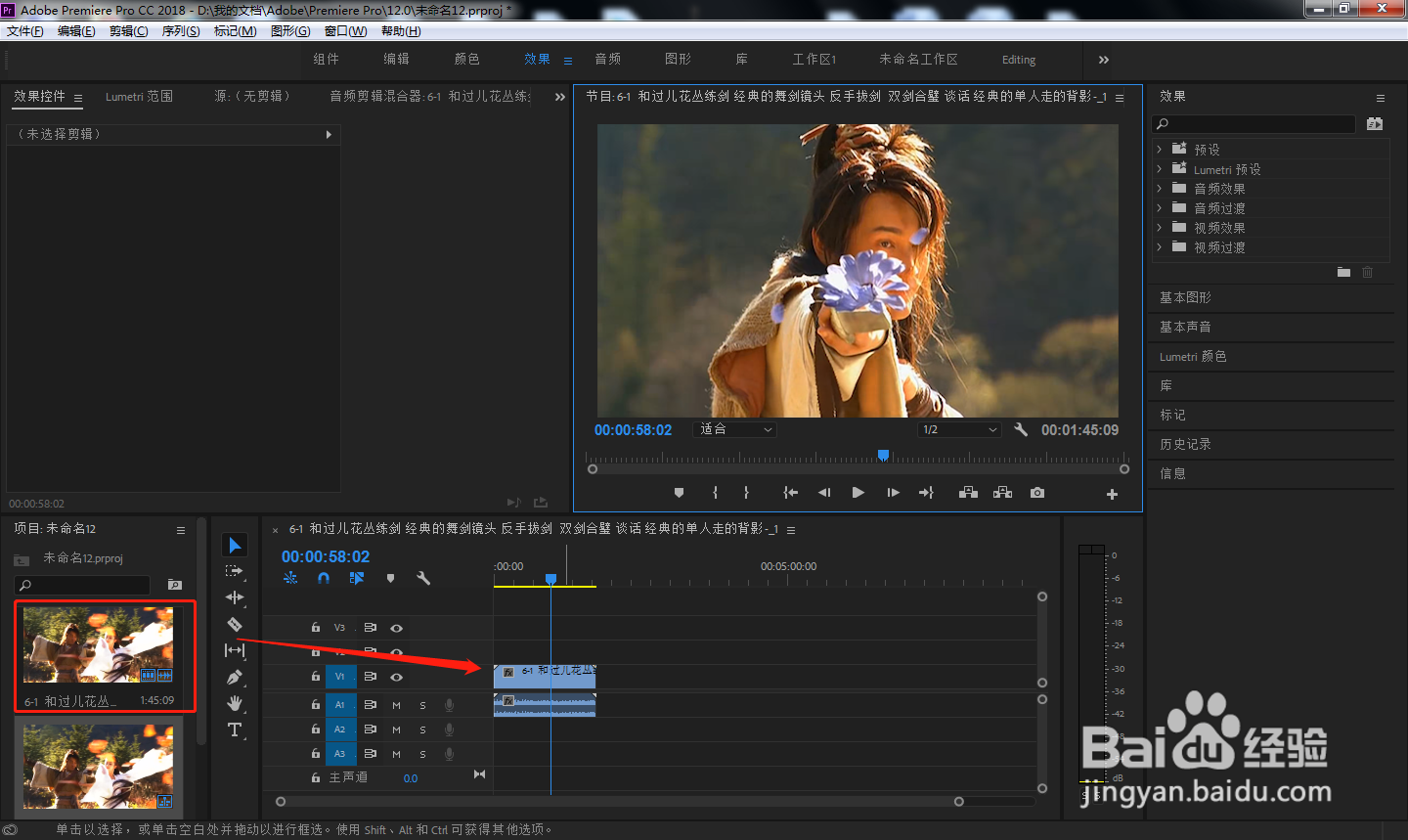Viewport: 1408px width, 840px height.
Task: Mute audio track A1
Action: [397, 705]
